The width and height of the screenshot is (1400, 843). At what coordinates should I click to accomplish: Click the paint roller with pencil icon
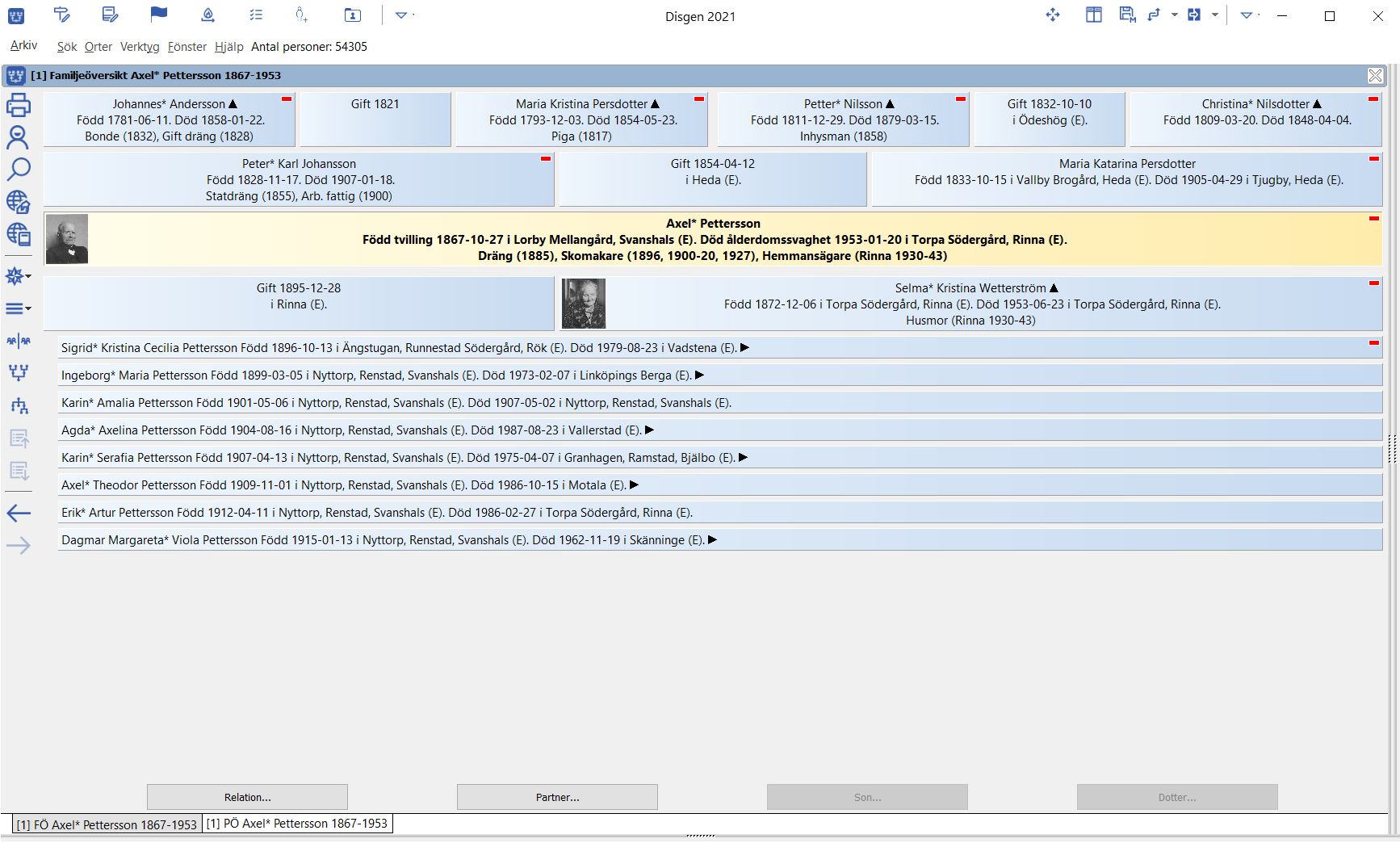[62, 15]
